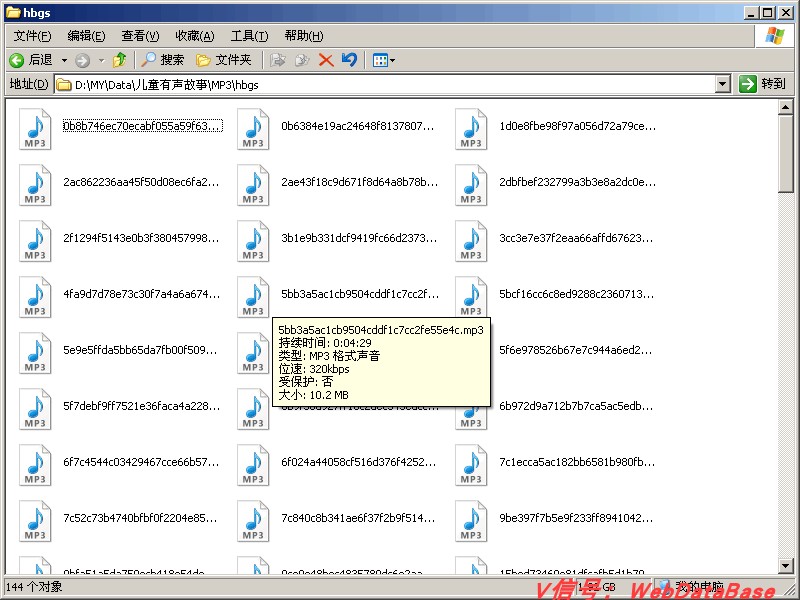800x600 pixels.
Task: Click file name 9be397f7b5e9f233ff8941042
Action: (x=577, y=518)
